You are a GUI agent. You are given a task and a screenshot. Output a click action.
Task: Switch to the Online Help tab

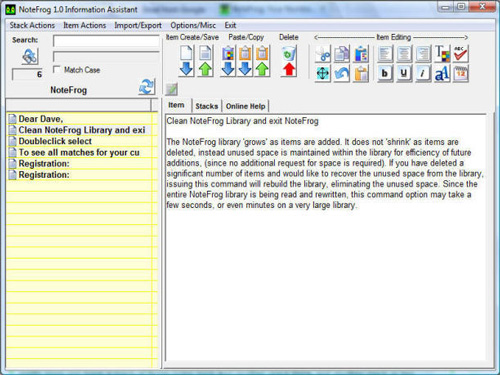[x=246, y=106]
